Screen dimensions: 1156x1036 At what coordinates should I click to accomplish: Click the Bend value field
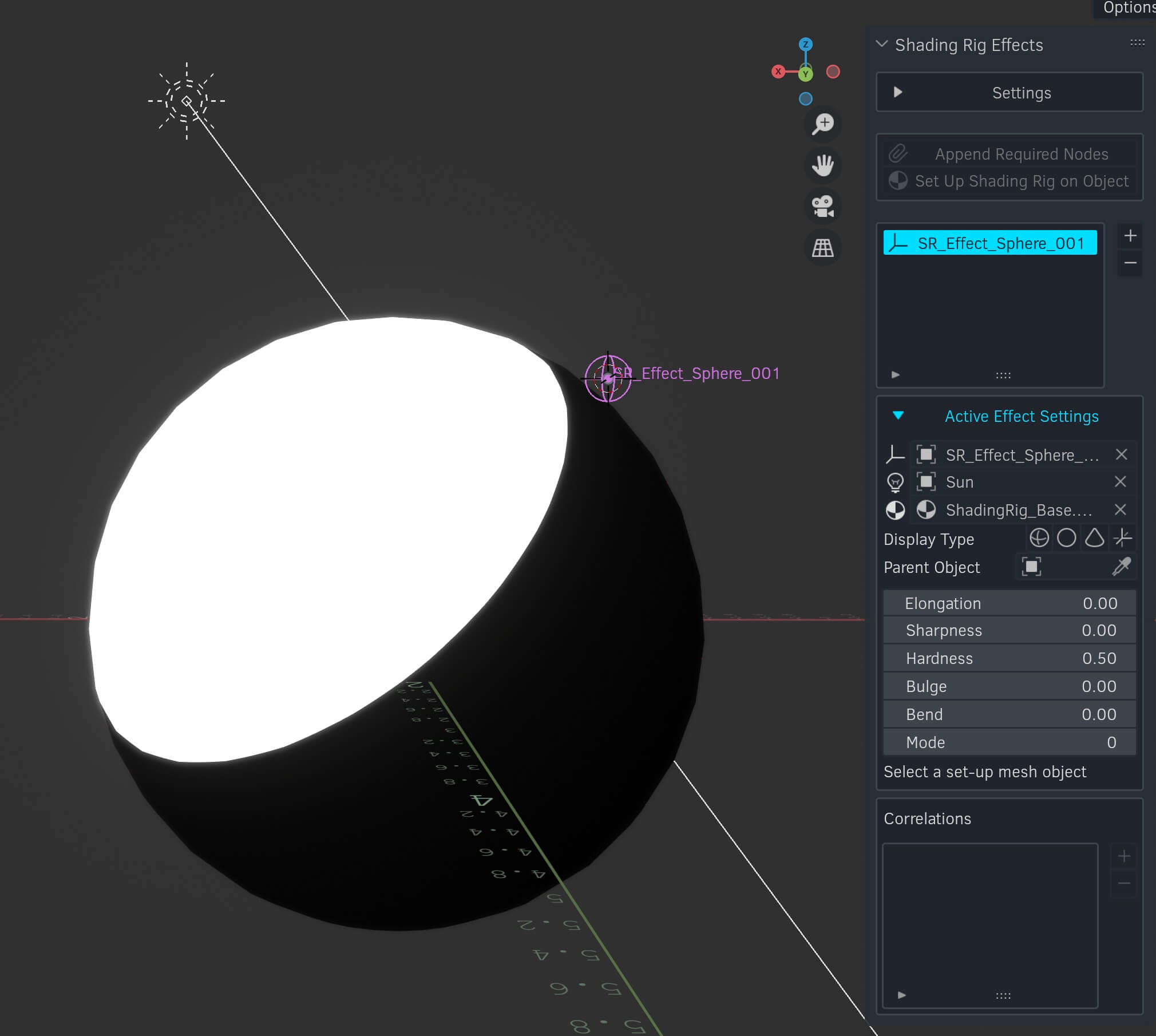tap(1009, 714)
